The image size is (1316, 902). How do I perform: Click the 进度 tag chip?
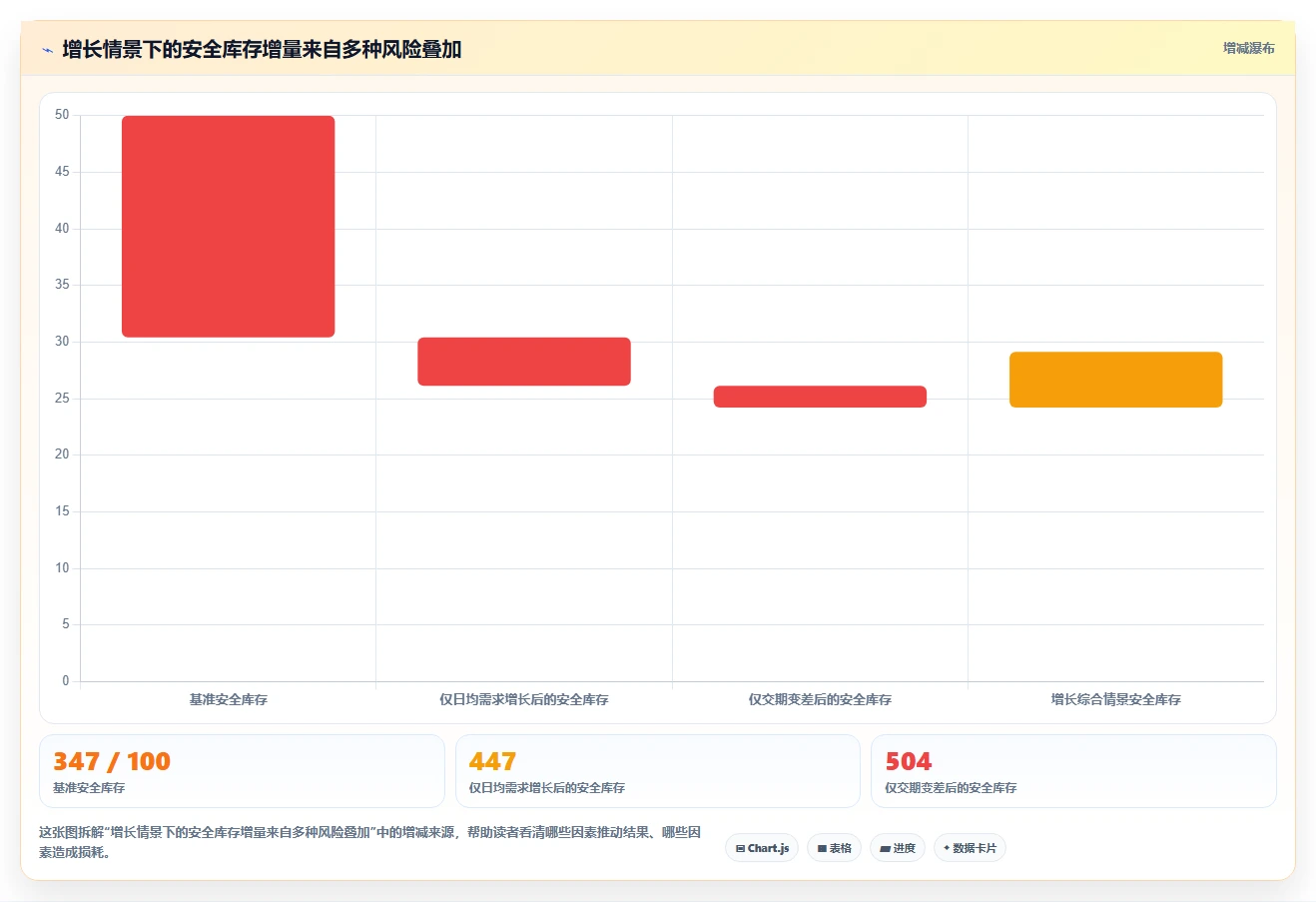(898, 848)
